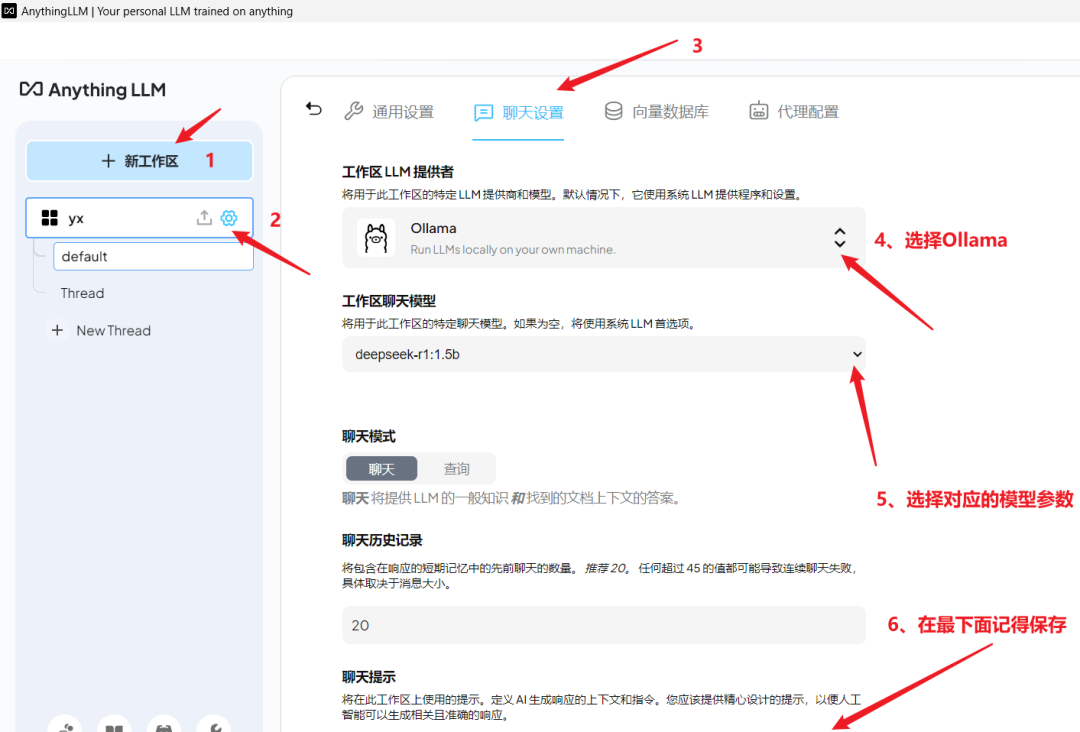Switch to the 聊天设置 tab
The image size is (1080, 732).
coord(519,111)
